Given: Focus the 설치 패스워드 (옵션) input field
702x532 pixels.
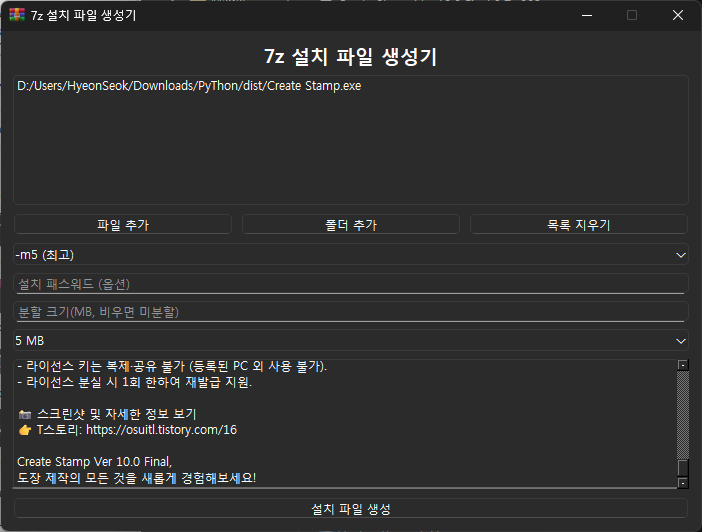Looking at the screenshot, I should coord(351,284).
